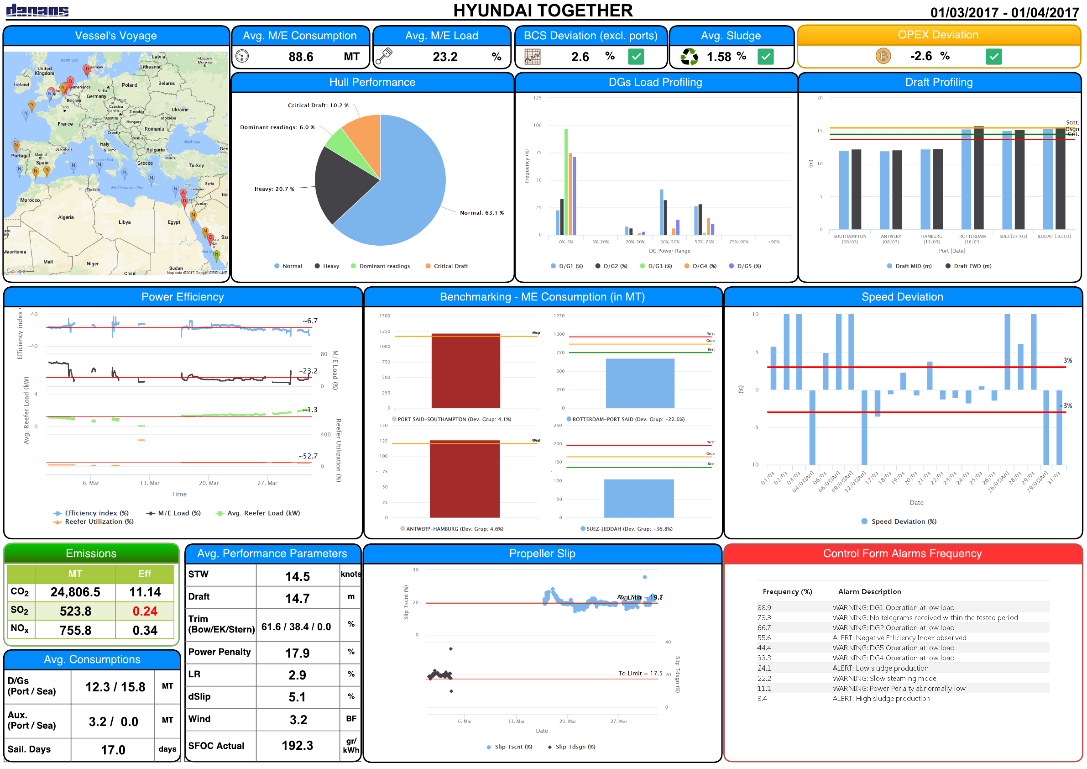Toggle the Normal series in Hull Performance legend
Image resolution: width=1087 pixels, height=769 pixels.
point(288,266)
